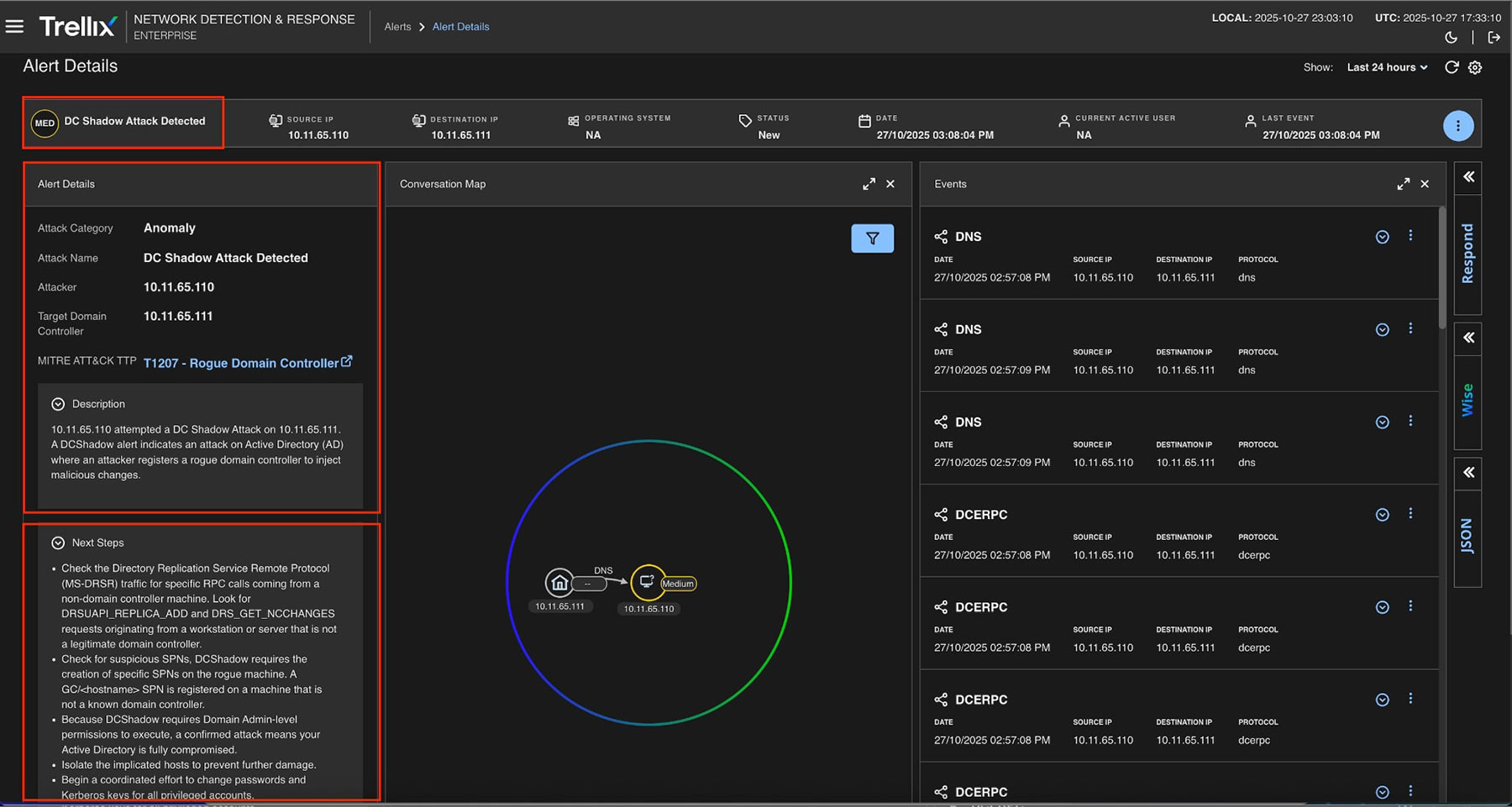Toggle dark mode moon icon
This screenshot has width=1512, height=807.
point(1451,37)
